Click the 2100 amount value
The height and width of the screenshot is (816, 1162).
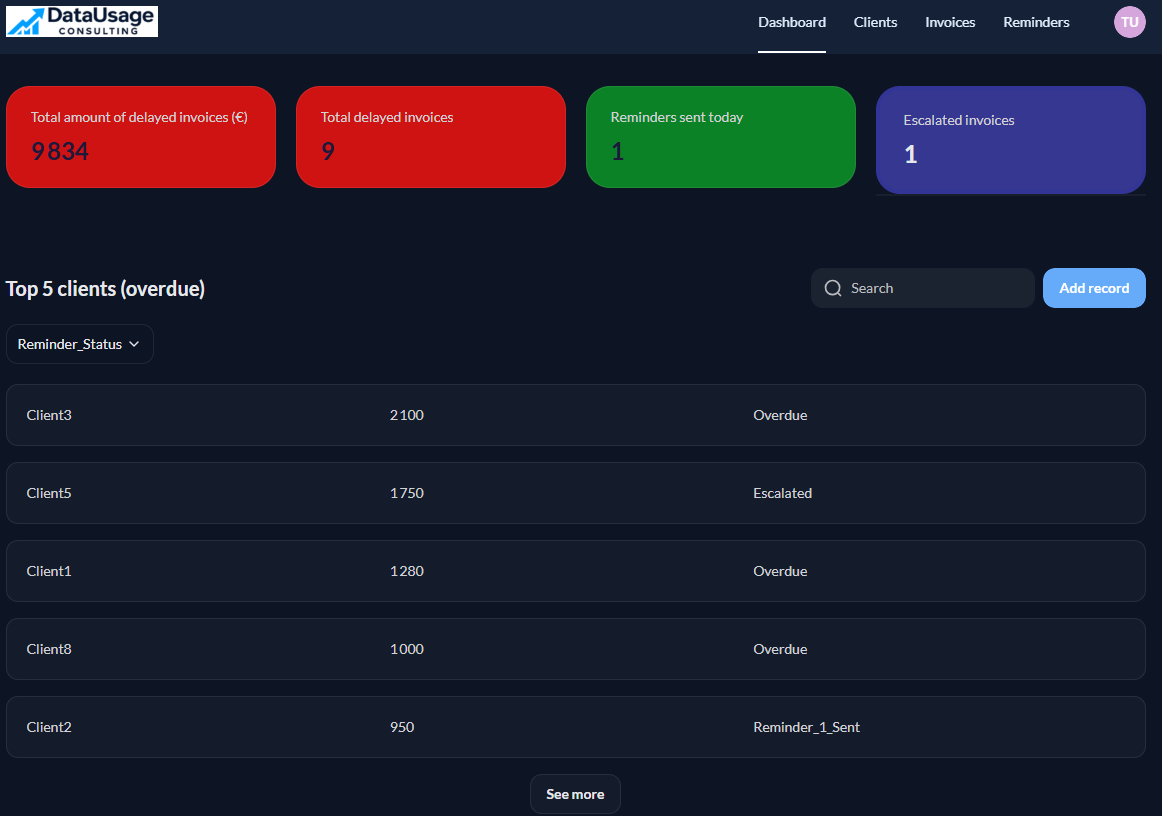click(x=407, y=415)
